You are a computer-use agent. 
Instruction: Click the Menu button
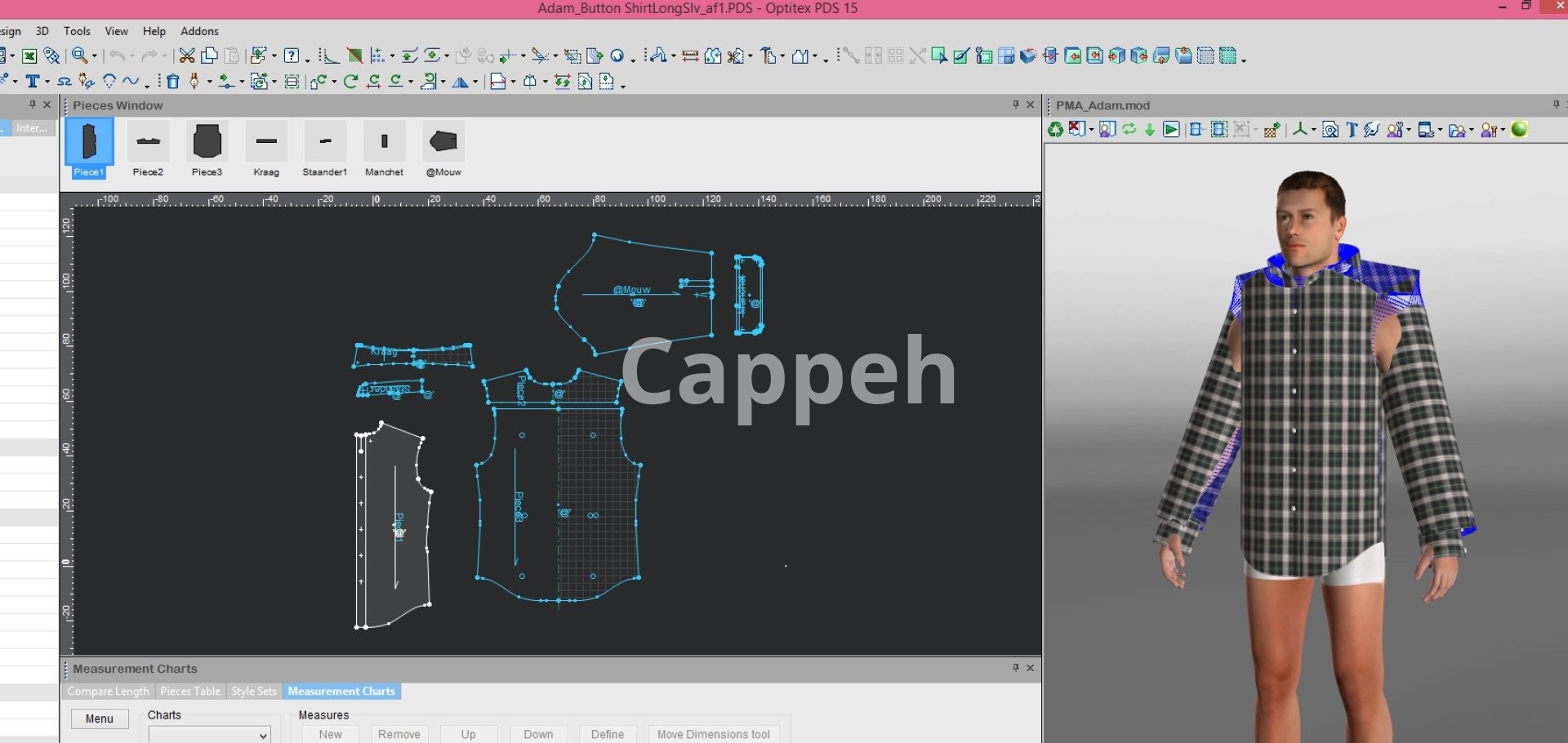pos(100,719)
